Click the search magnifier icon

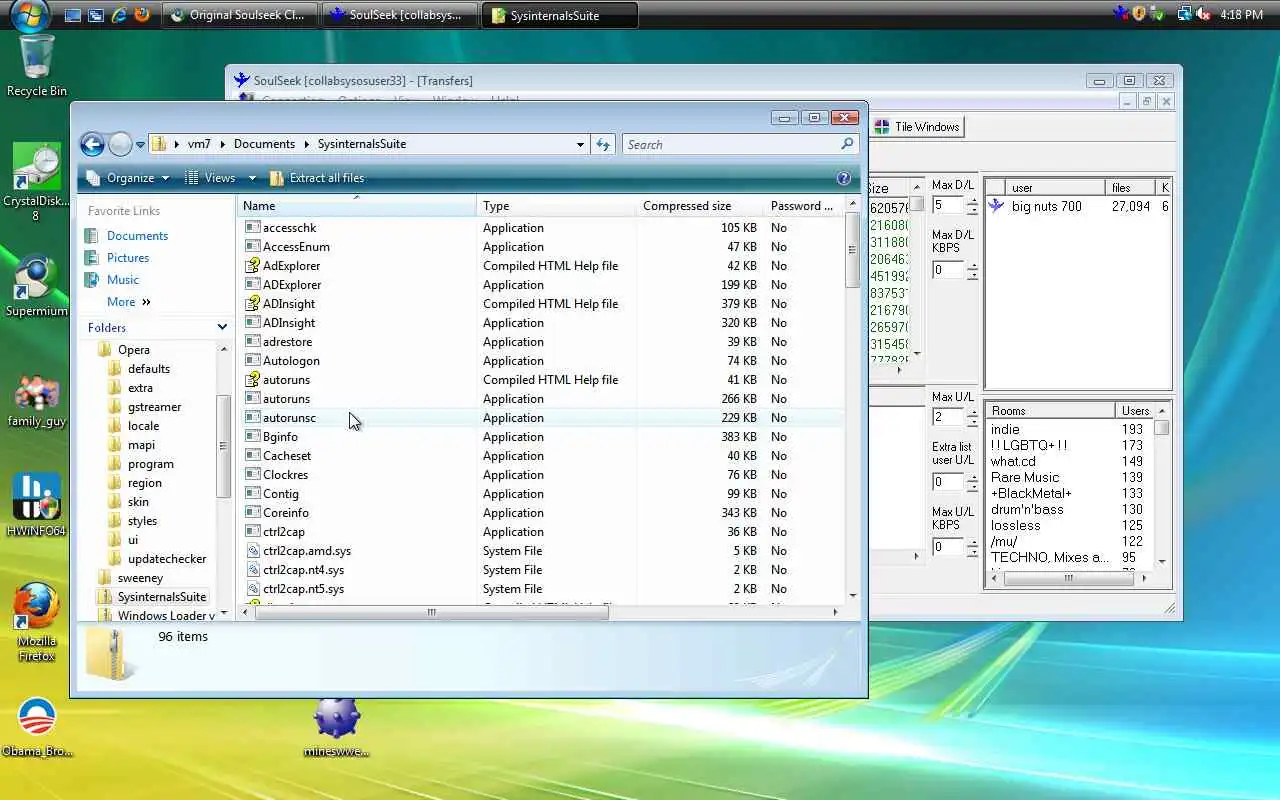[x=847, y=144]
